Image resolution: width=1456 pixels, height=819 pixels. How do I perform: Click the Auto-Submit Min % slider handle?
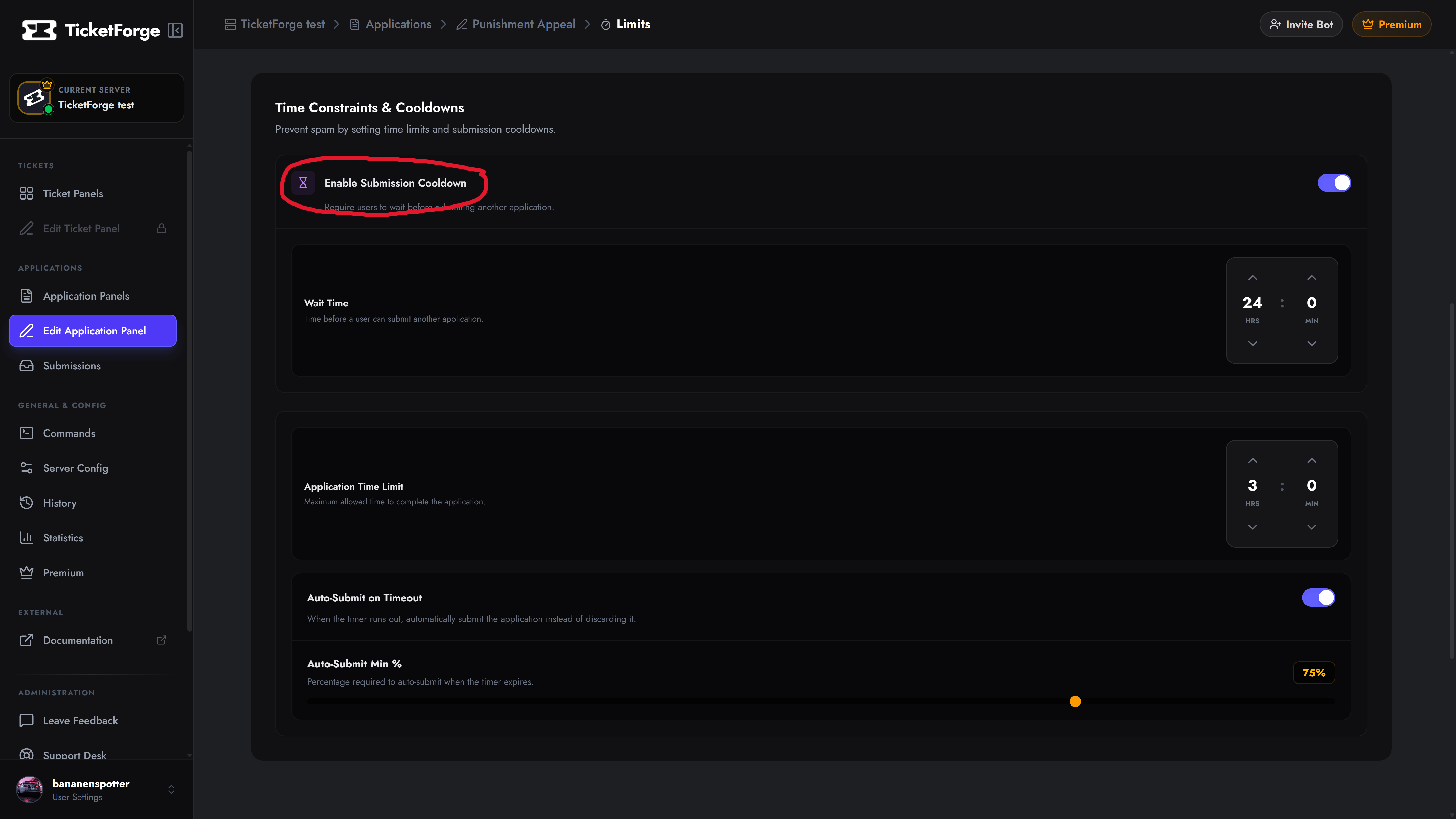tap(1075, 701)
